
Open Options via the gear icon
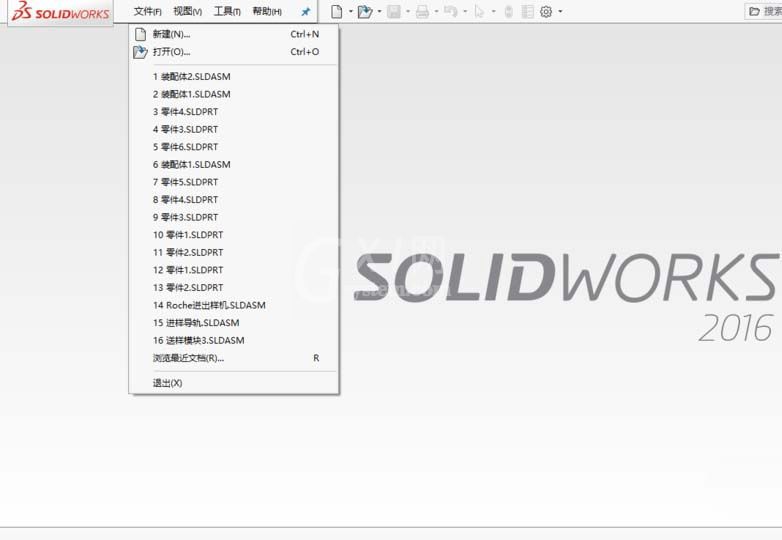(546, 11)
